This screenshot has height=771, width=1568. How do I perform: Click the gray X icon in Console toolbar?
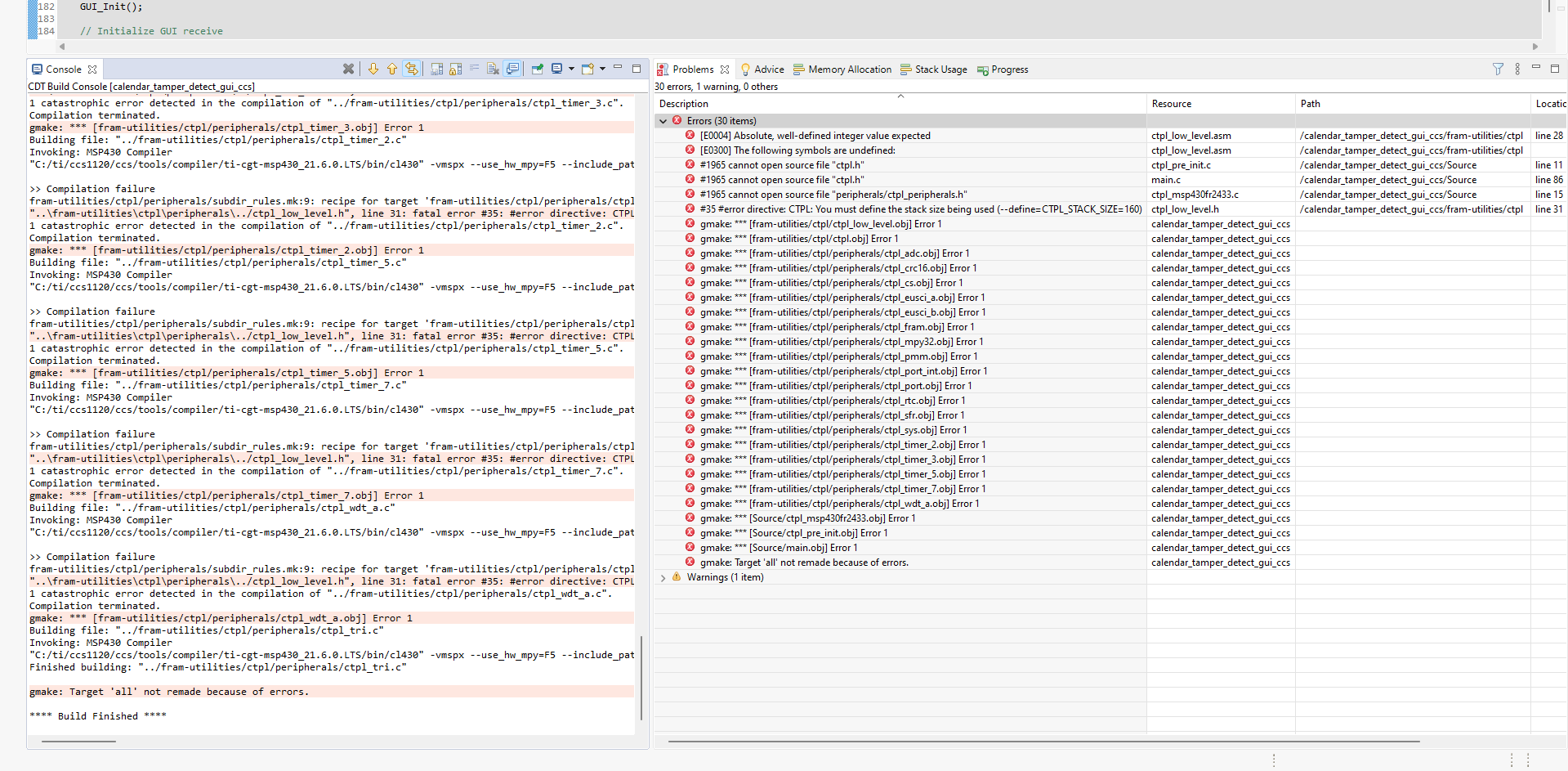tap(348, 69)
